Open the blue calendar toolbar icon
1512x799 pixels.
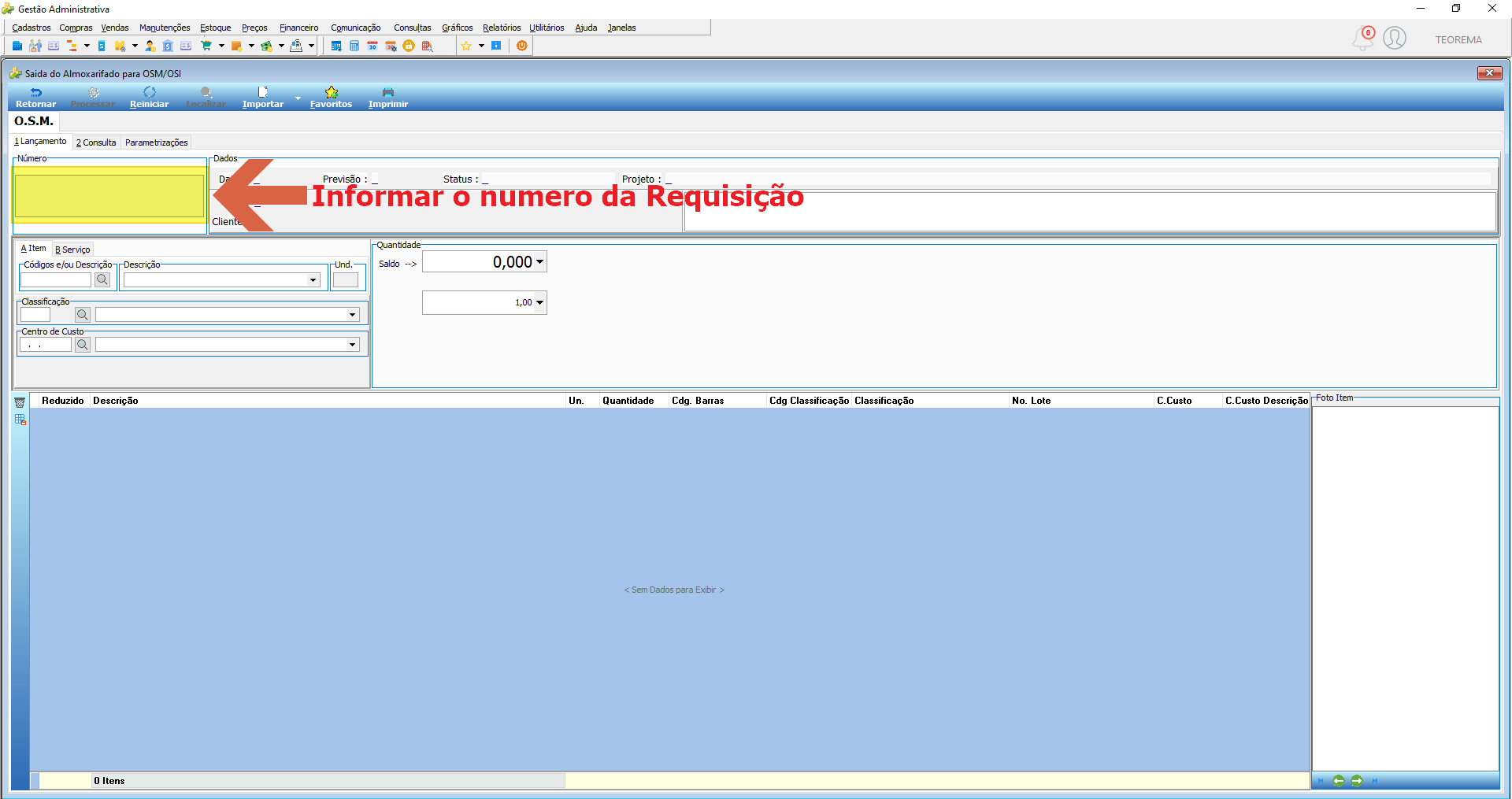[336, 46]
